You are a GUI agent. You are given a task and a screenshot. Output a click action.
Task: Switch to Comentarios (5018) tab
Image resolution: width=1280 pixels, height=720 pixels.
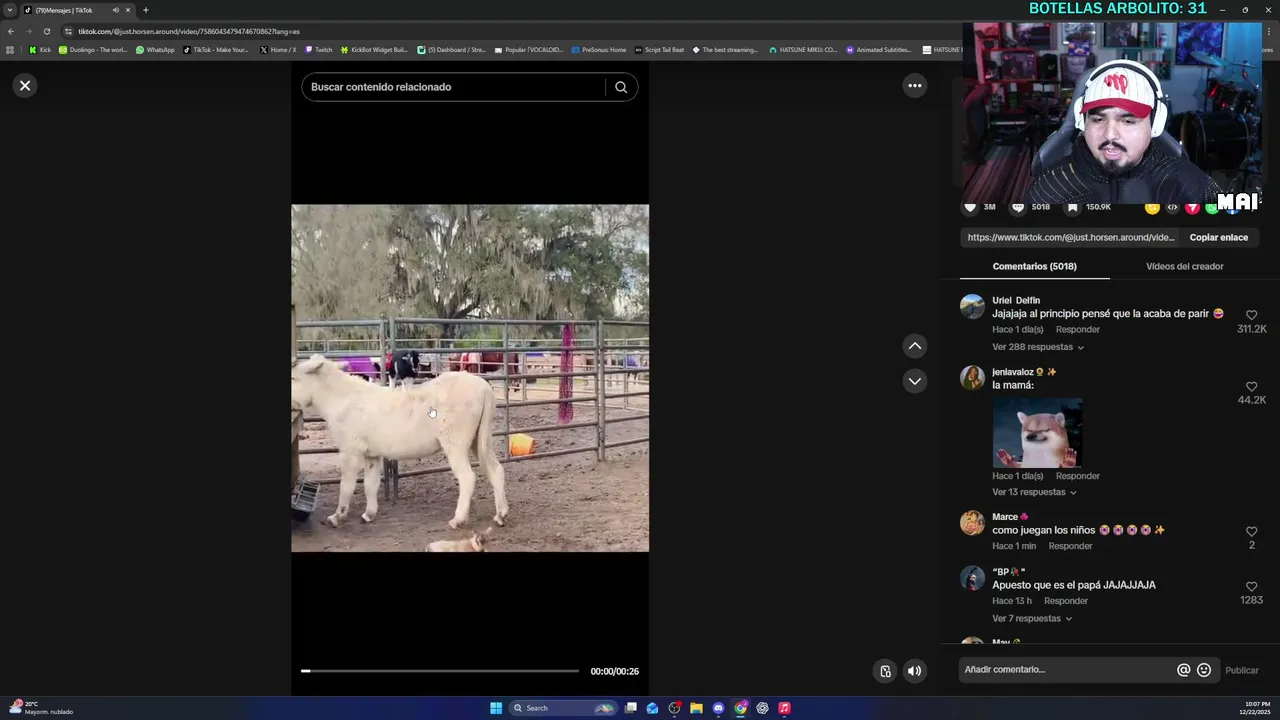click(x=1034, y=266)
